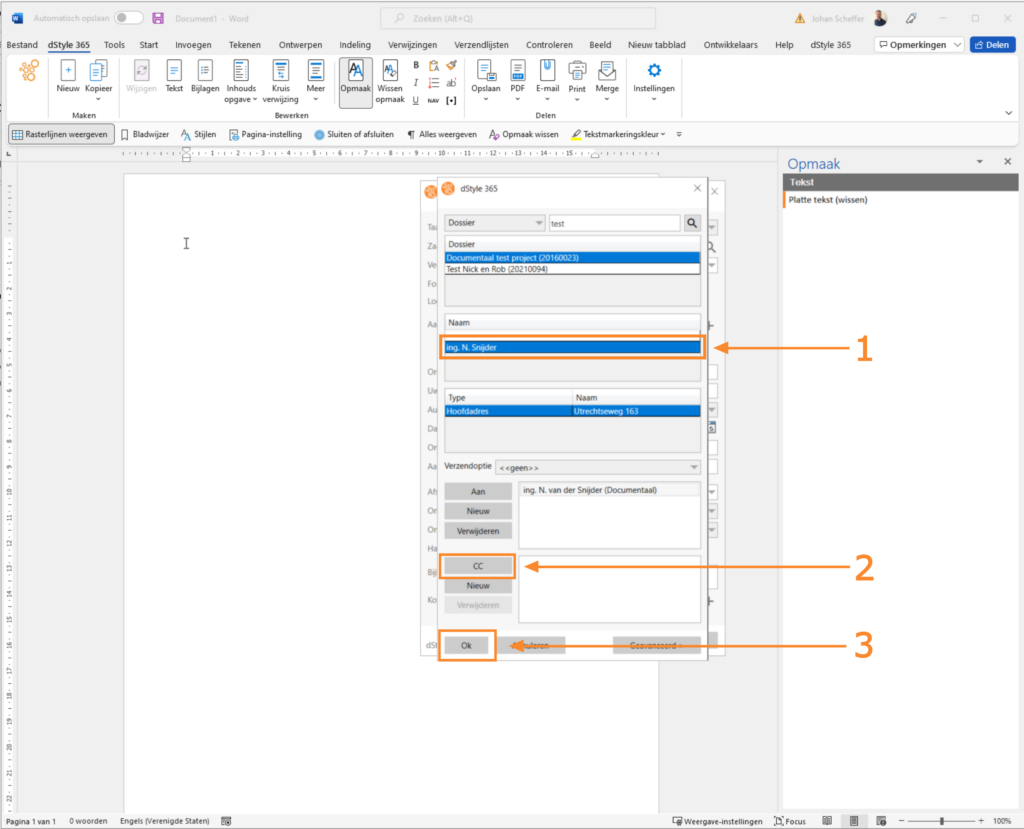Click the Focus mode icon in status bar

[x=790, y=821]
